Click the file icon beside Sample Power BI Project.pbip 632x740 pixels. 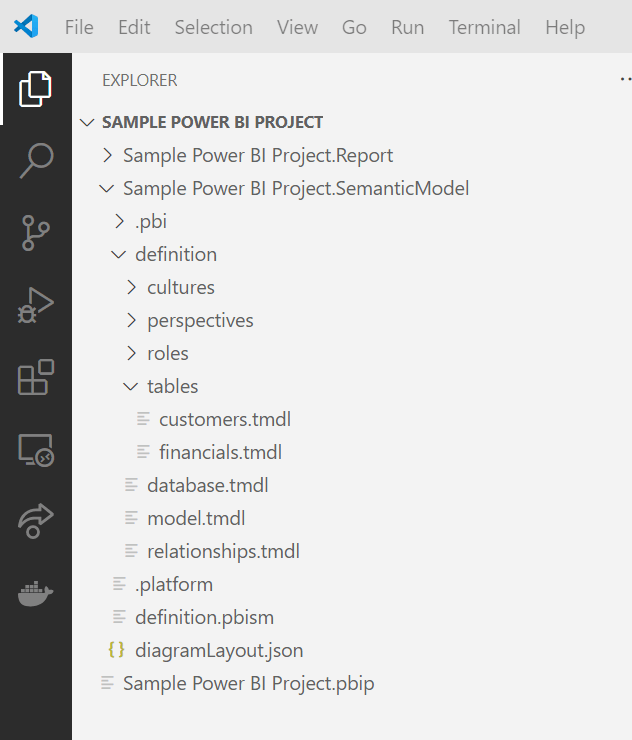tap(107, 683)
